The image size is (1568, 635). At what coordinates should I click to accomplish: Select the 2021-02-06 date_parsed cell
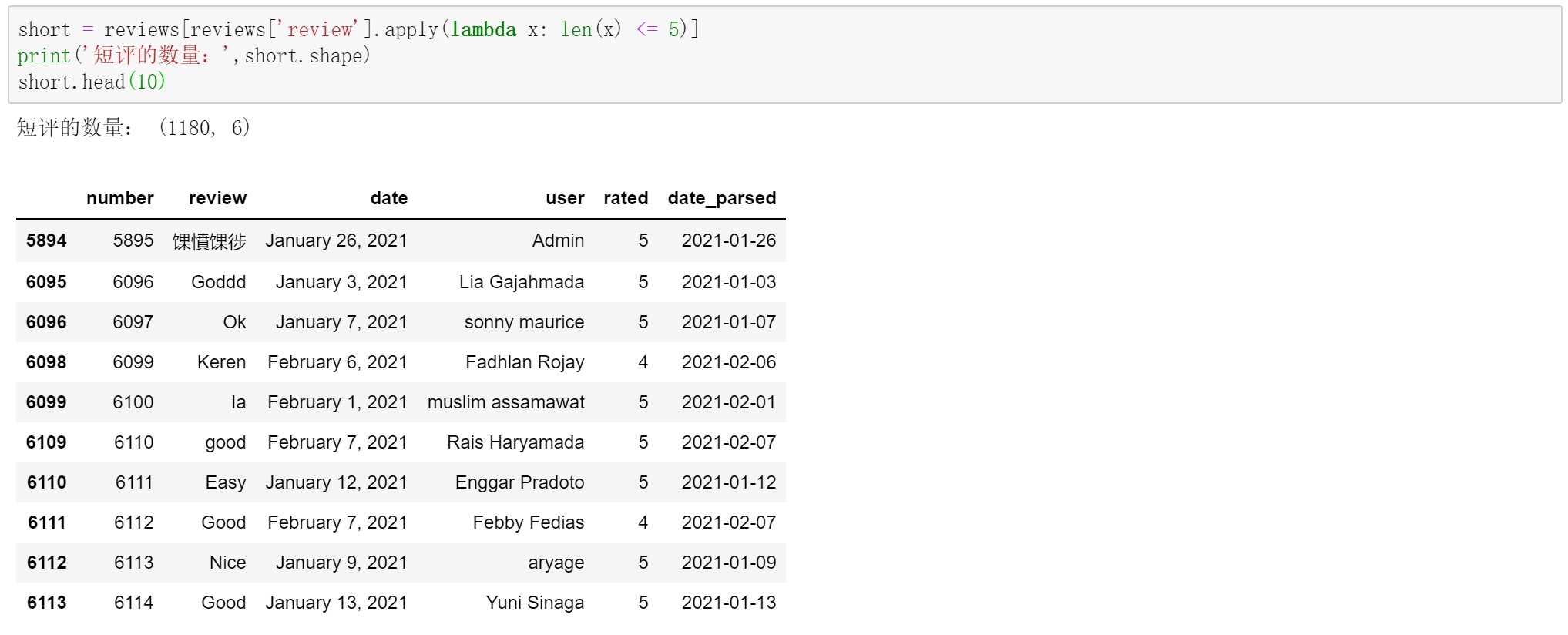(728, 362)
